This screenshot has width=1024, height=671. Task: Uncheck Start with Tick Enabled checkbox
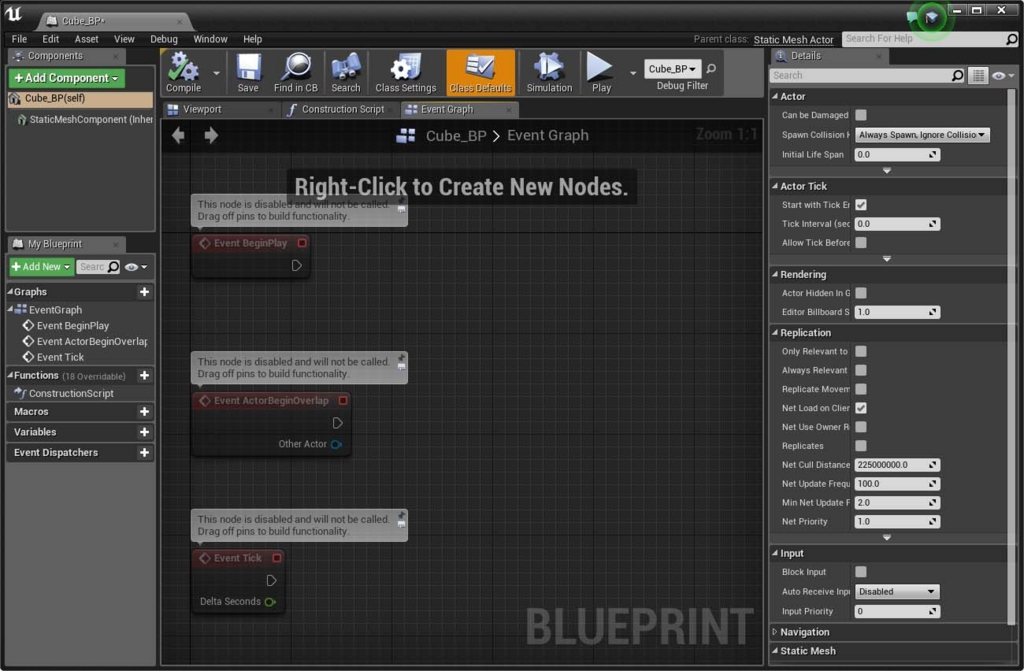tap(861, 205)
